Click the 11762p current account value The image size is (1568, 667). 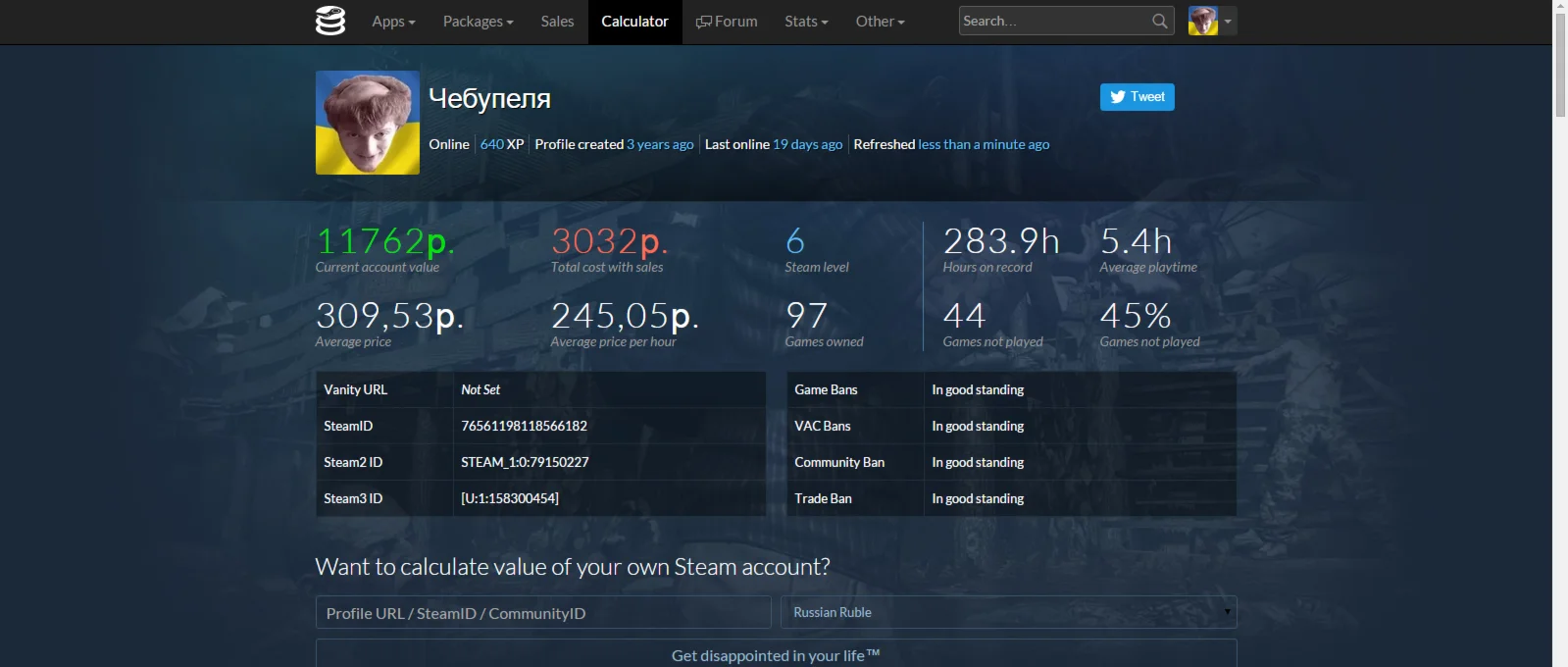click(x=384, y=241)
